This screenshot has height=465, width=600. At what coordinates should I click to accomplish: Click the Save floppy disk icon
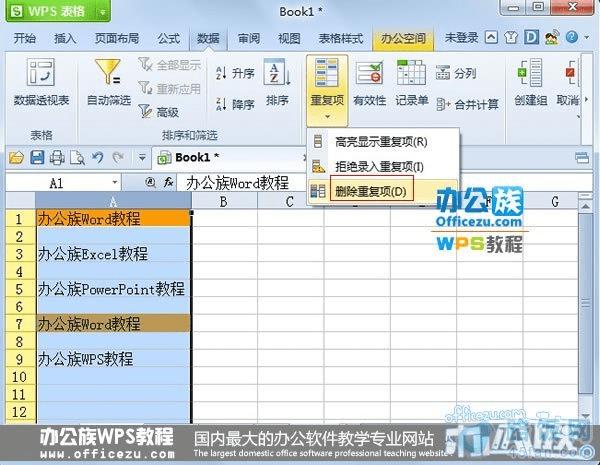(x=37, y=157)
